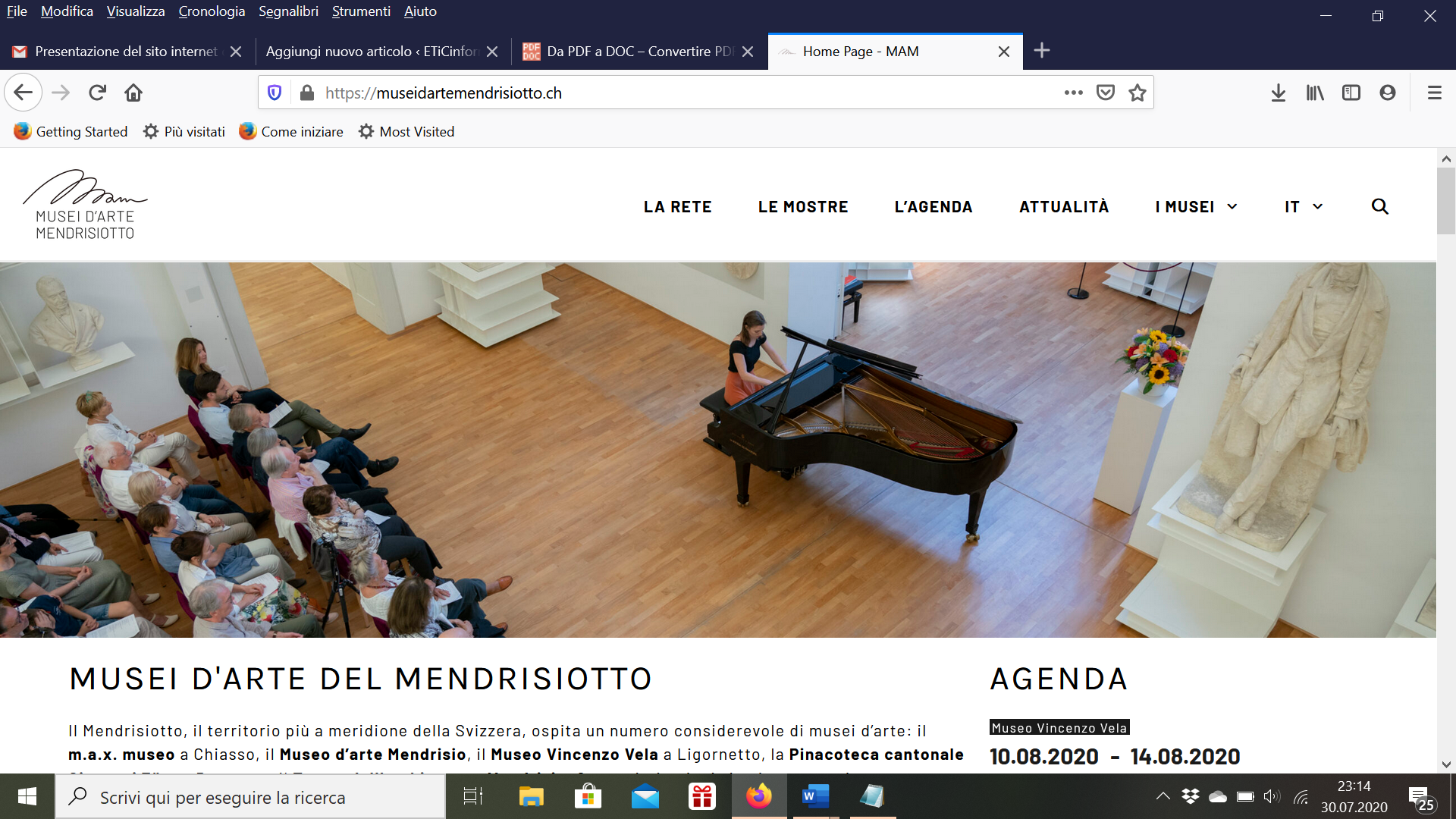Screen dimensions: 1456x819
Task: Reload the current page
Action: tap(97, 93)
